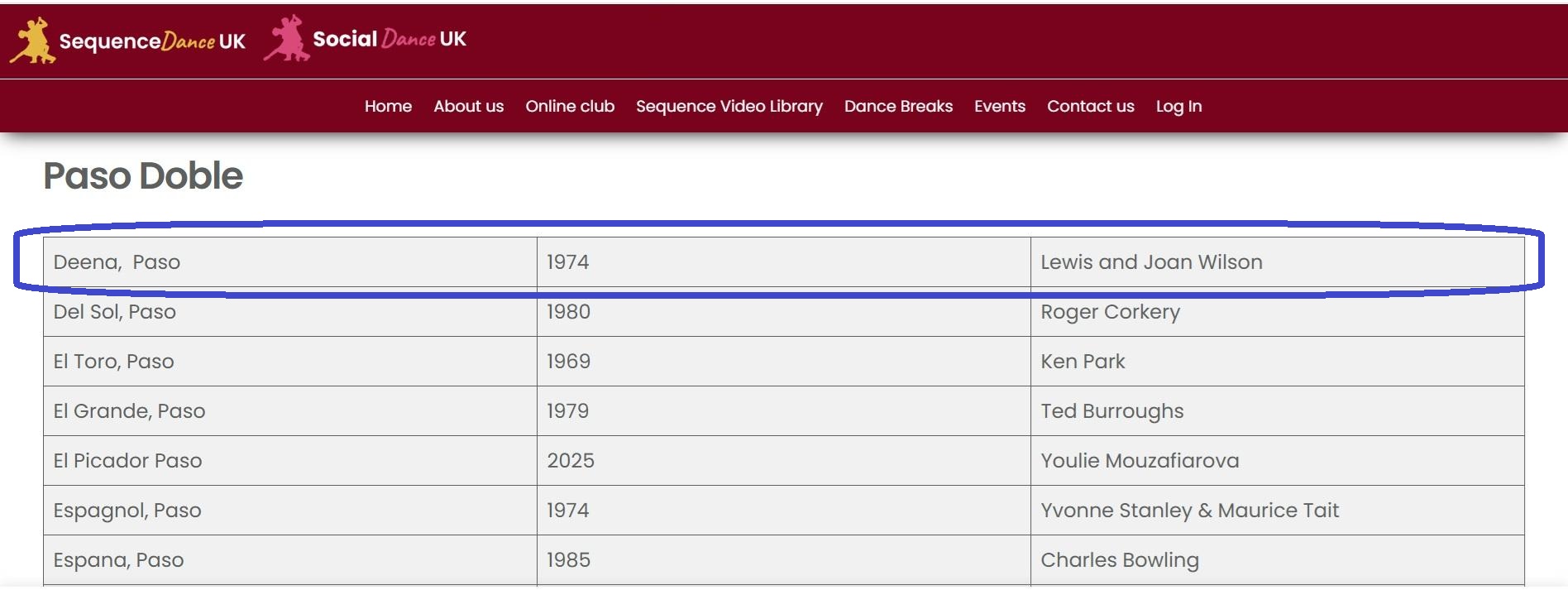Screen dimensions: 1568x590
Task: Navigate to Dance Breaks
Action: coord(898,106)
